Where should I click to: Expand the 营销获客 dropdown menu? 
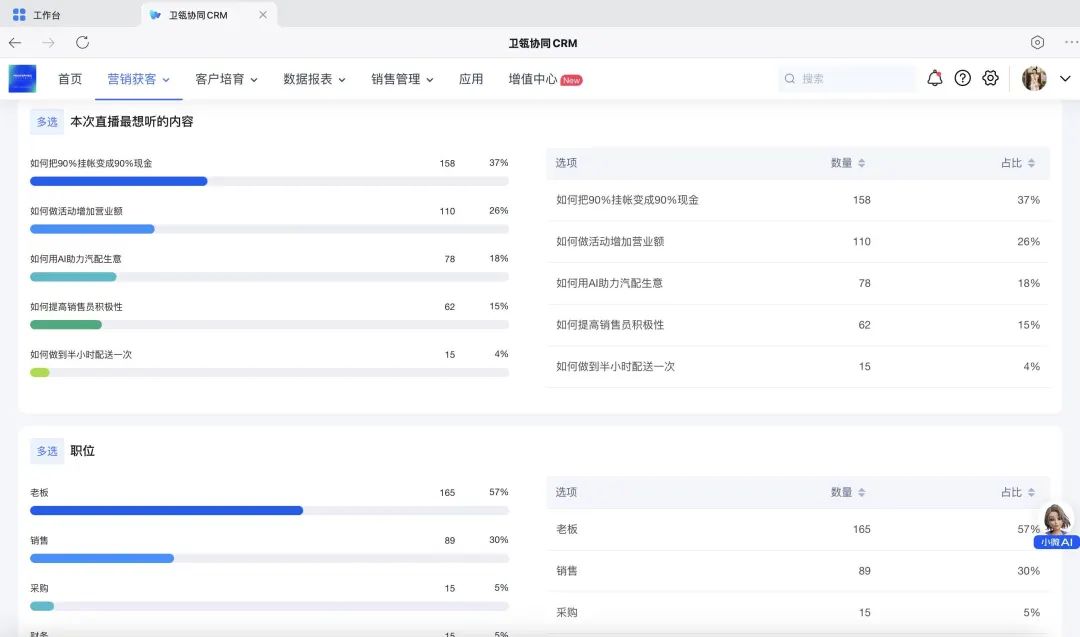[138, 79]
